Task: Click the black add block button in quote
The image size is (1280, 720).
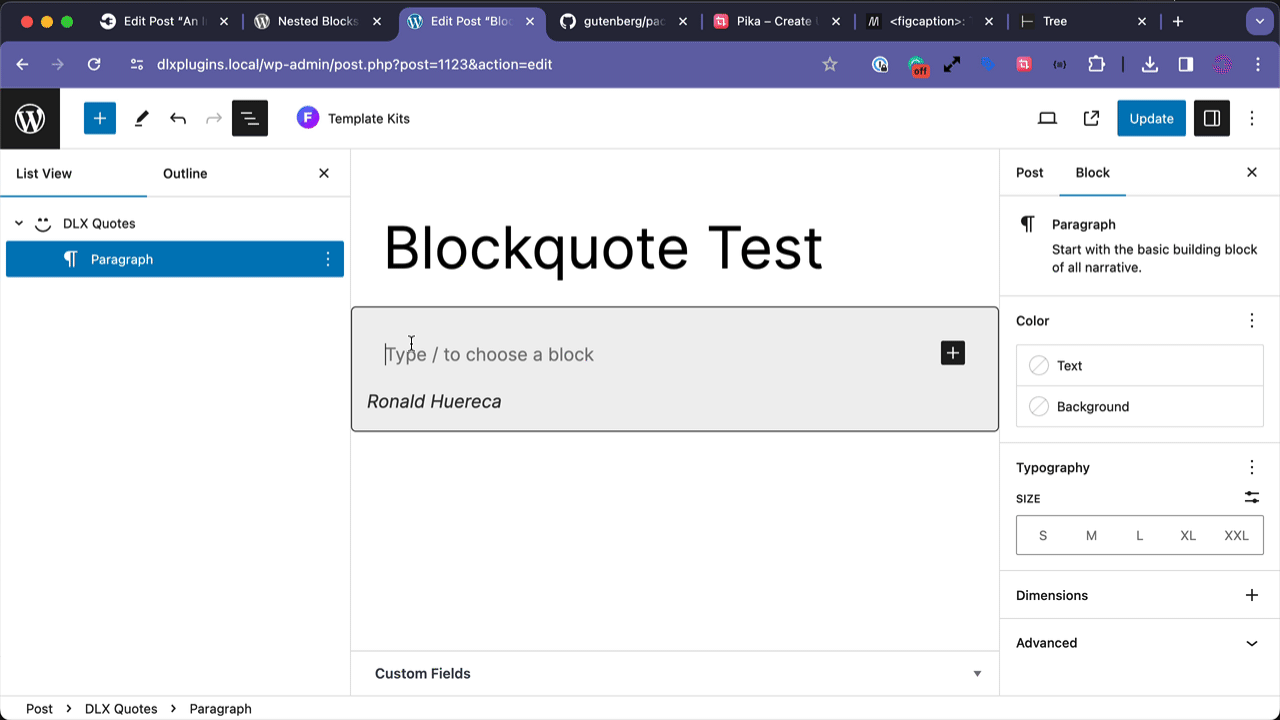Action: 953,353
